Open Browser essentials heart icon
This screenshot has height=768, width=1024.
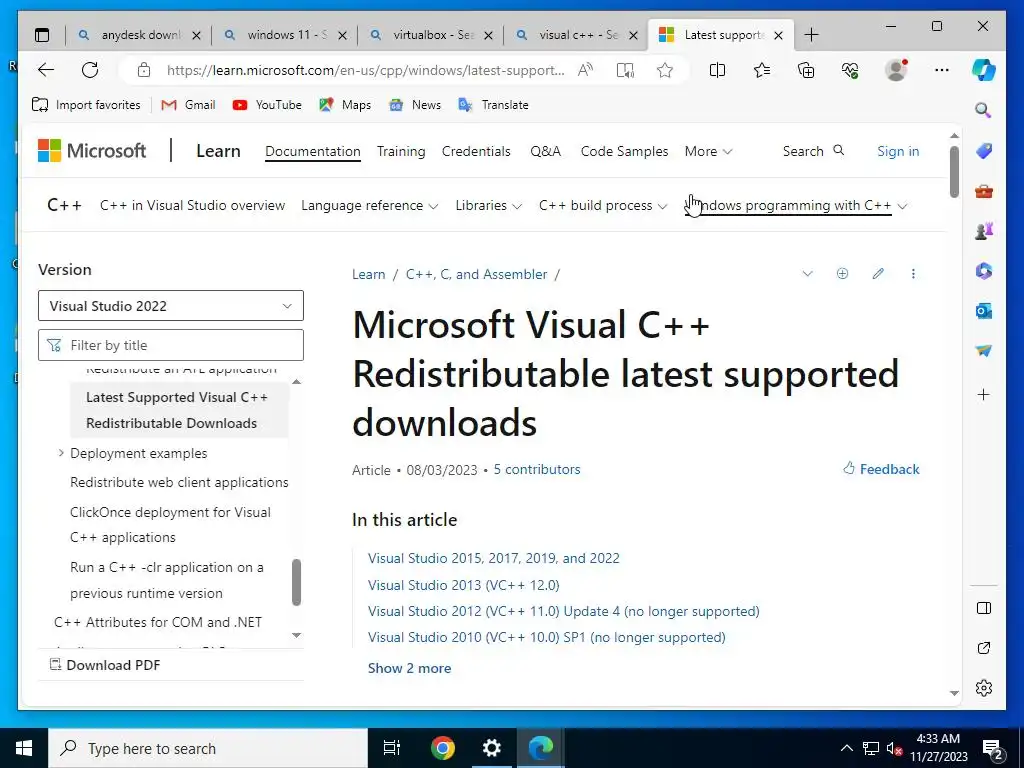(x=850, y=70)
